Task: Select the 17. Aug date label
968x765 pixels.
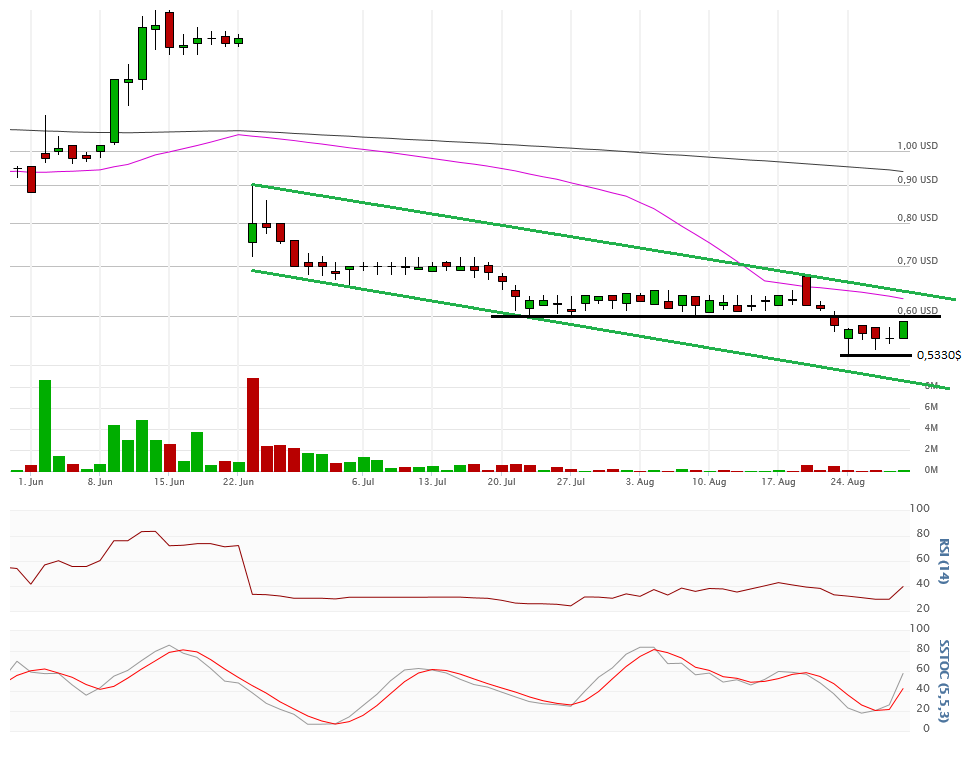Action: (x=778, y=482)
